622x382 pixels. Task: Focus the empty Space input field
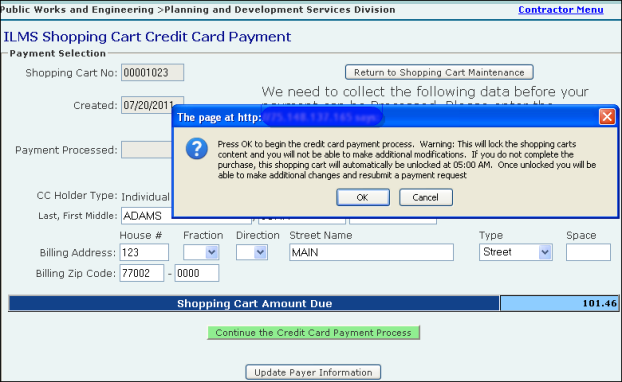point(588,252)
